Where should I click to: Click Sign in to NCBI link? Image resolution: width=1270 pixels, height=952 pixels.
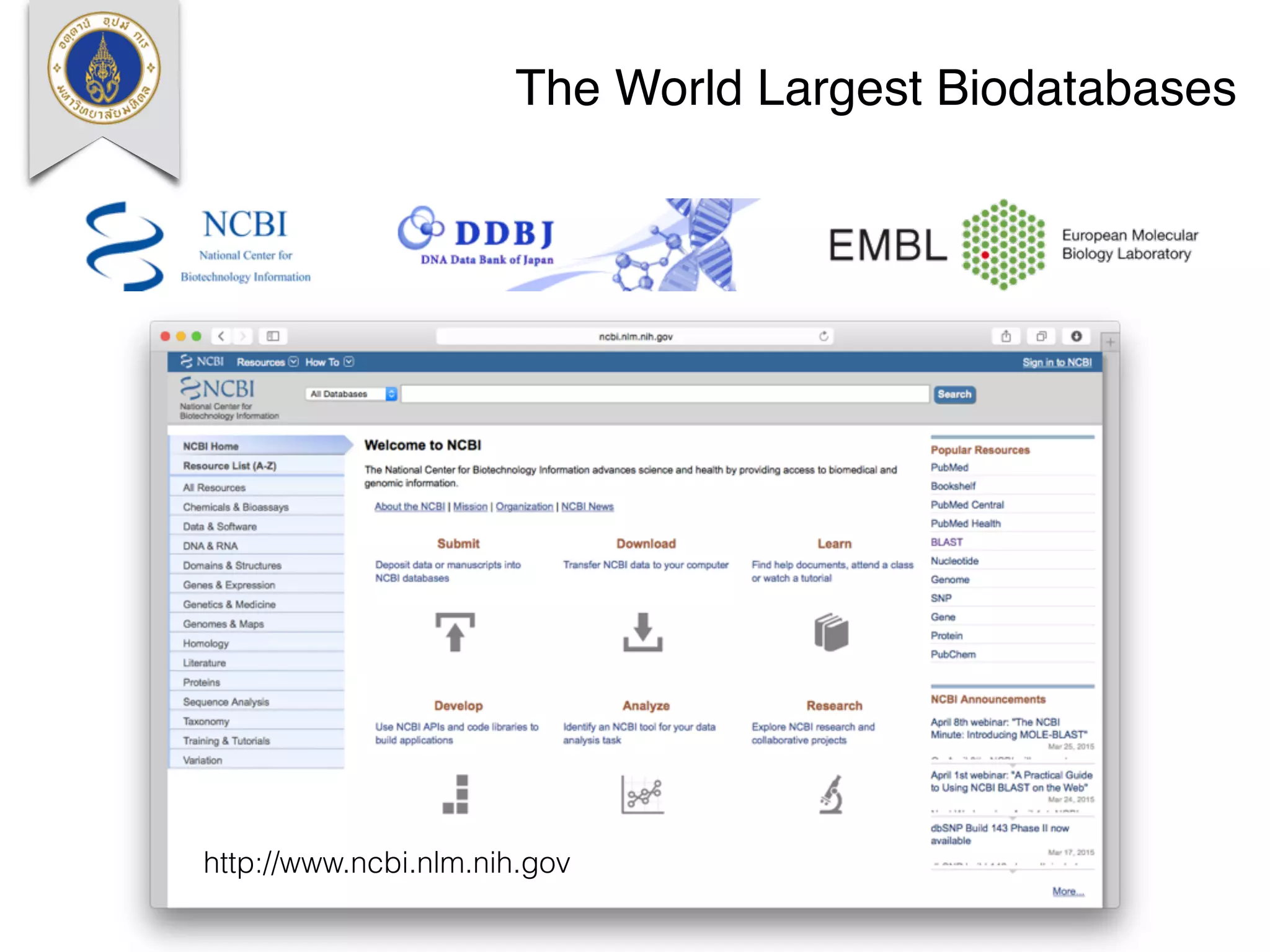coord(1057,362)
